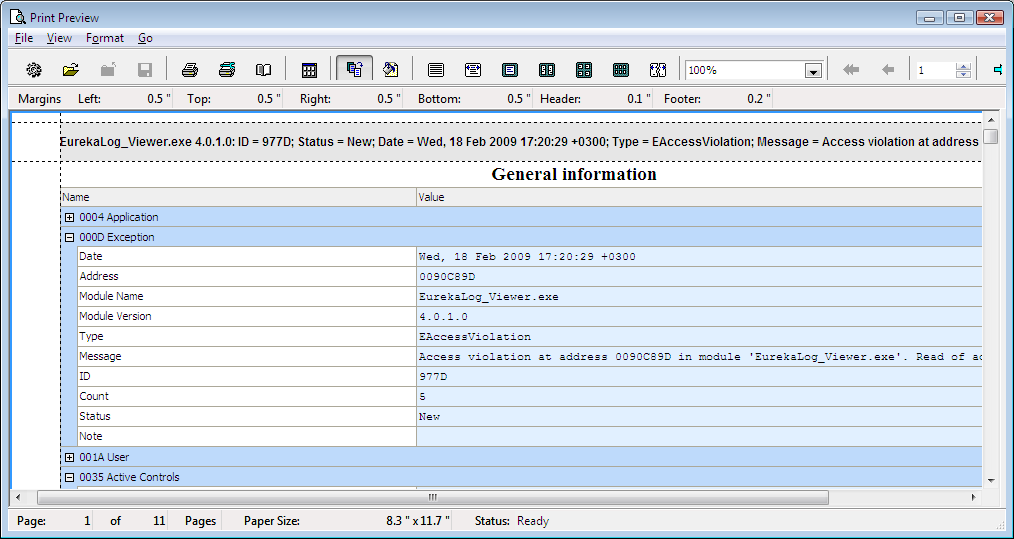Viewport: 1014px width, 539px height.
Task: Select the Address value 0090C89D
Action: [x=447, y=277]
